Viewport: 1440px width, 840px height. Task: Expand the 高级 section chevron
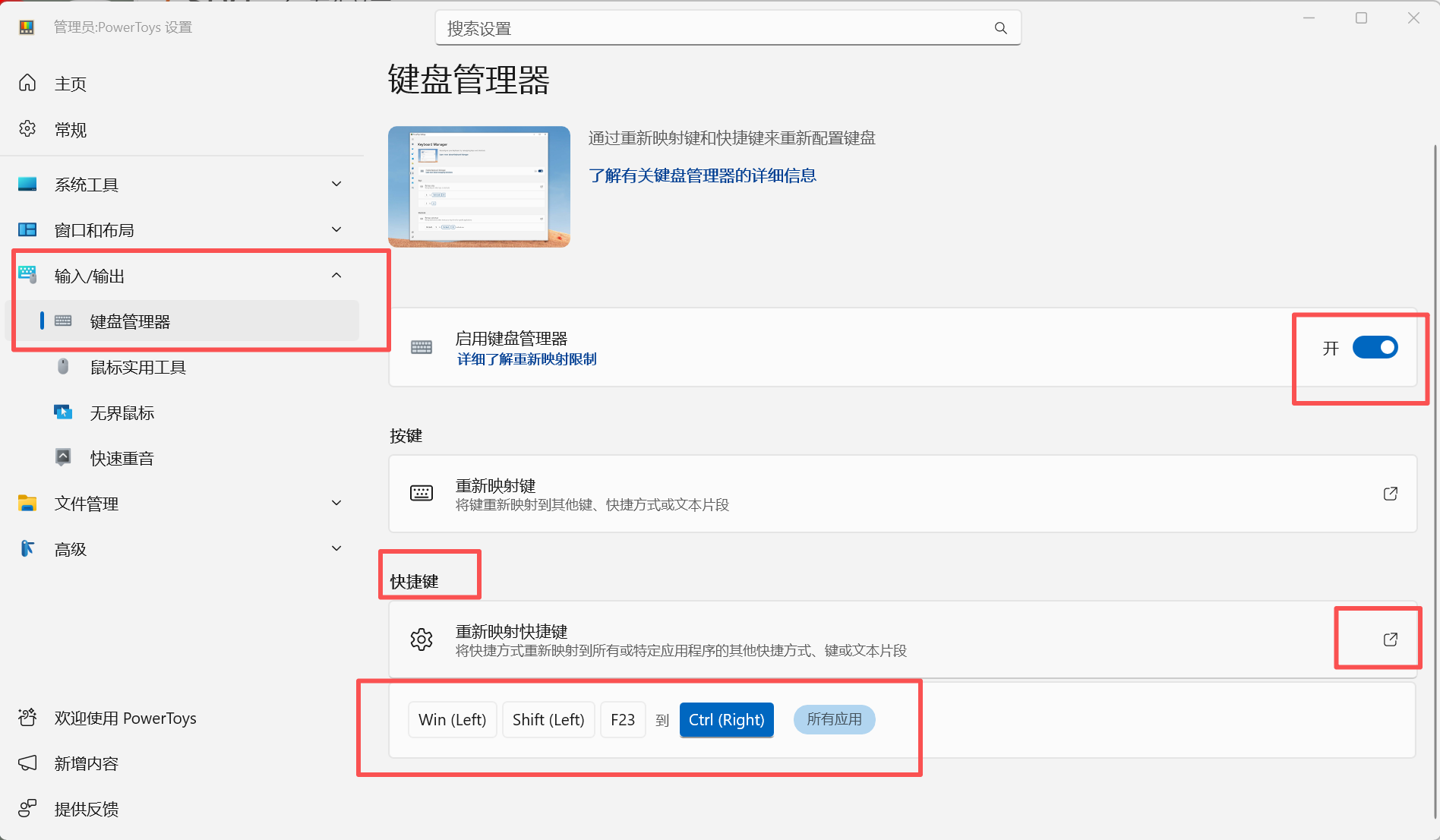click(x=336, y=548)
